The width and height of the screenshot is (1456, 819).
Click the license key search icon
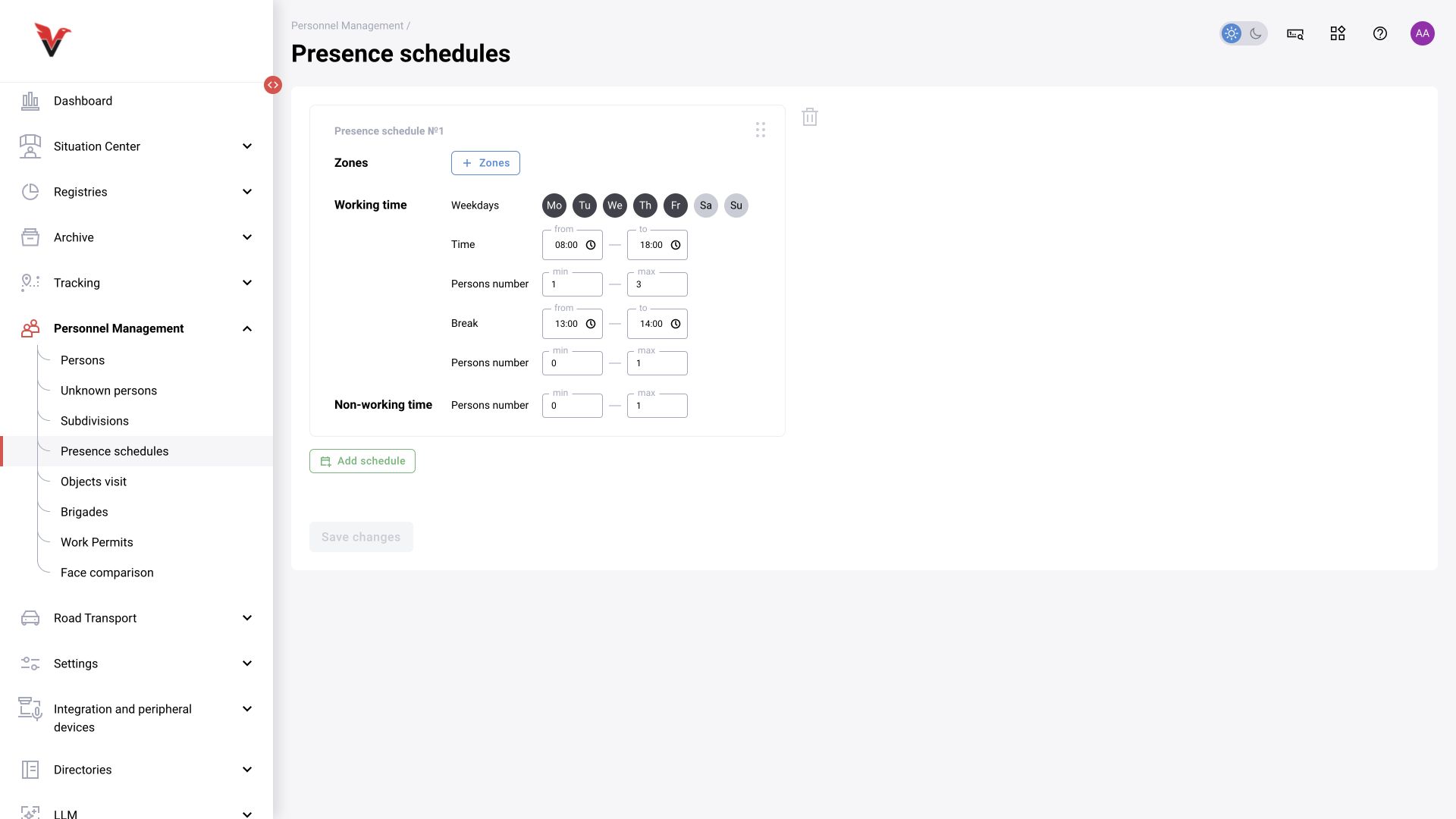click(1295, 33)
